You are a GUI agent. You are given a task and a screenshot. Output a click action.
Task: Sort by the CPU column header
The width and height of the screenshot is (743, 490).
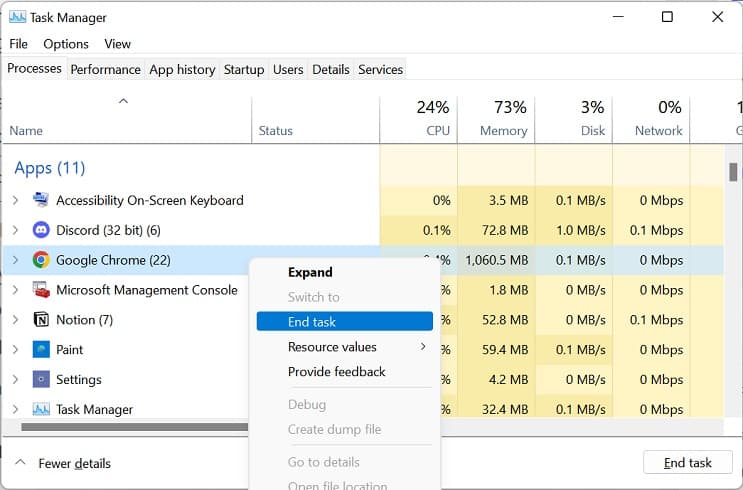[x=419, y=119]
